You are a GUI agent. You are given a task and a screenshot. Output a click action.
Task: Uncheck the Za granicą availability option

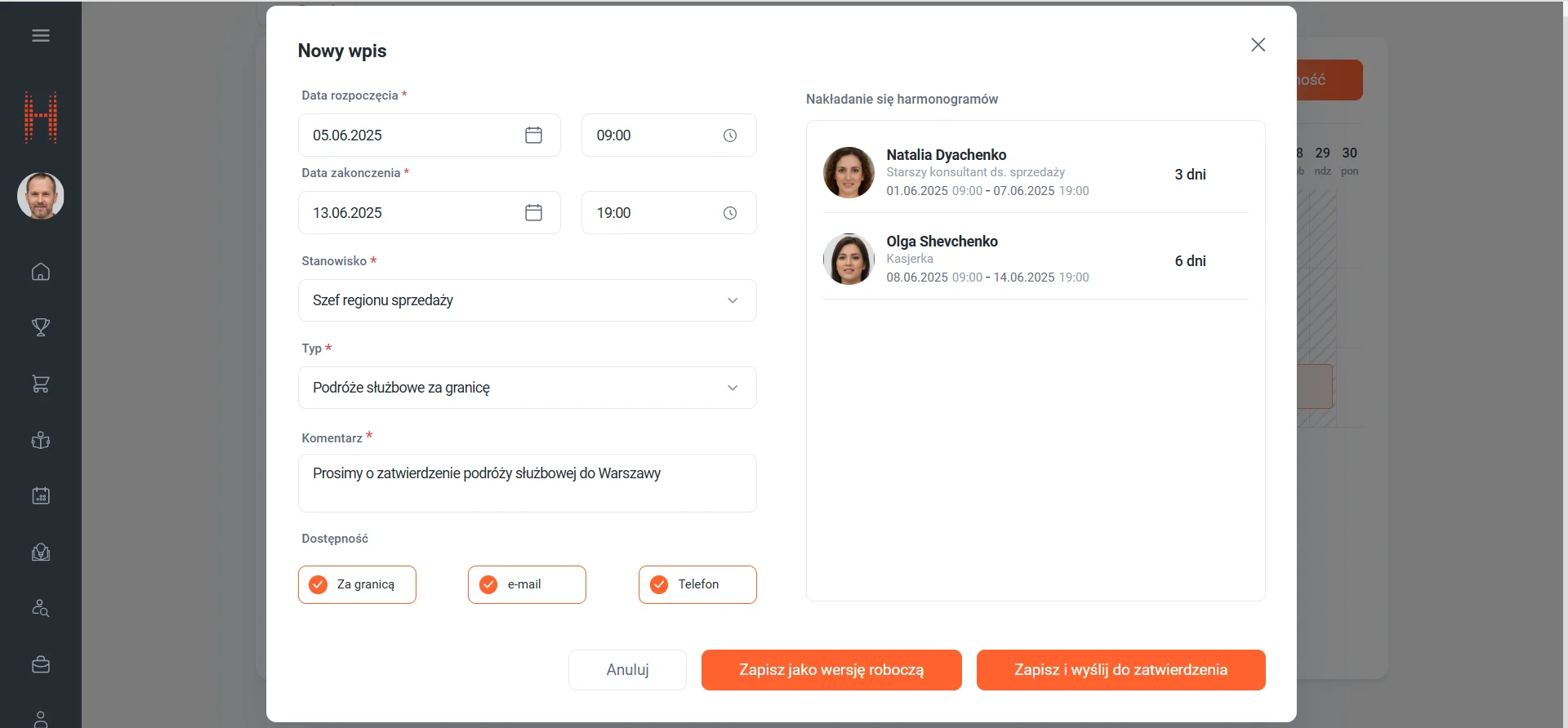point(318,584)
